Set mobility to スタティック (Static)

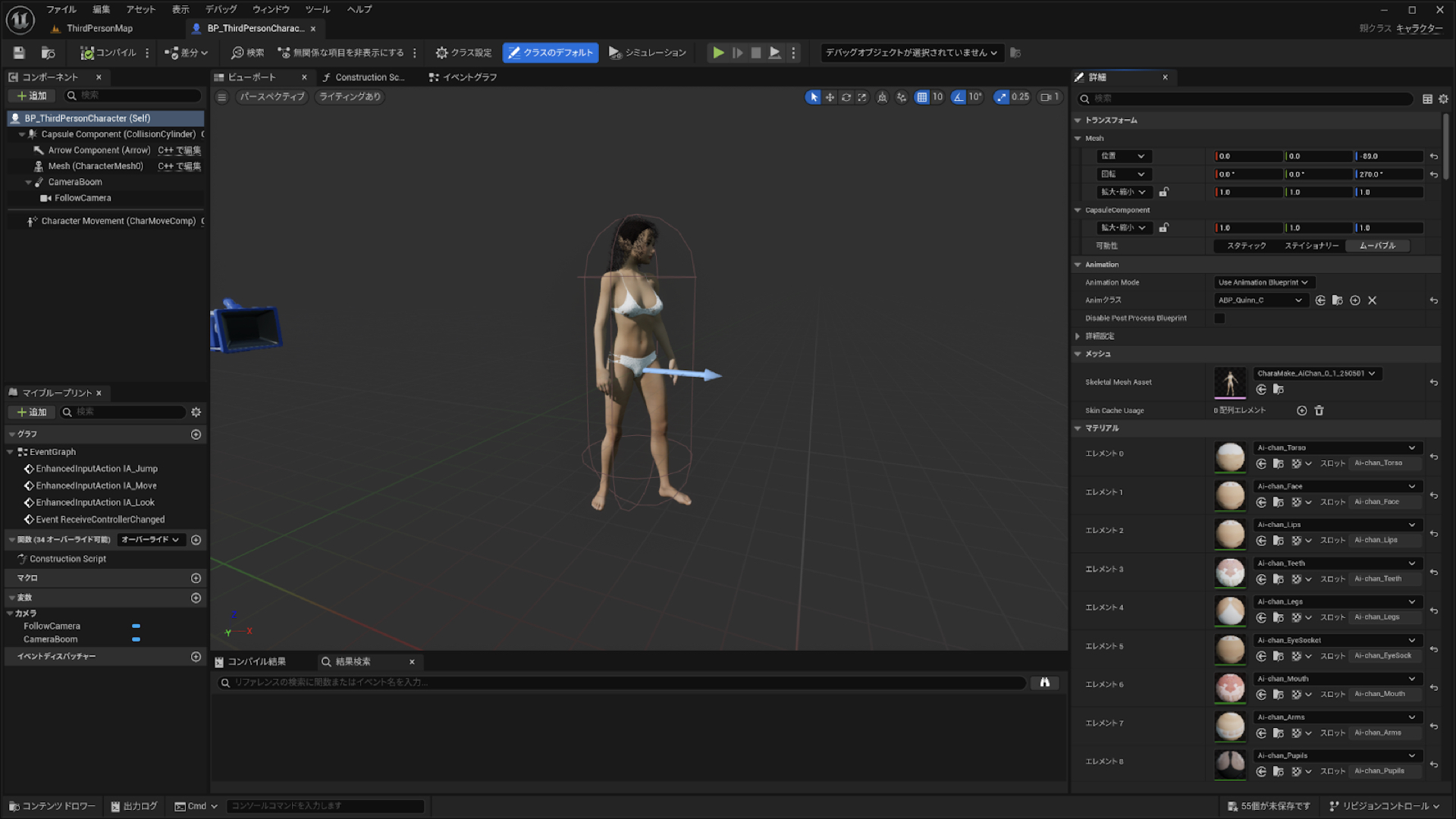1246,246
